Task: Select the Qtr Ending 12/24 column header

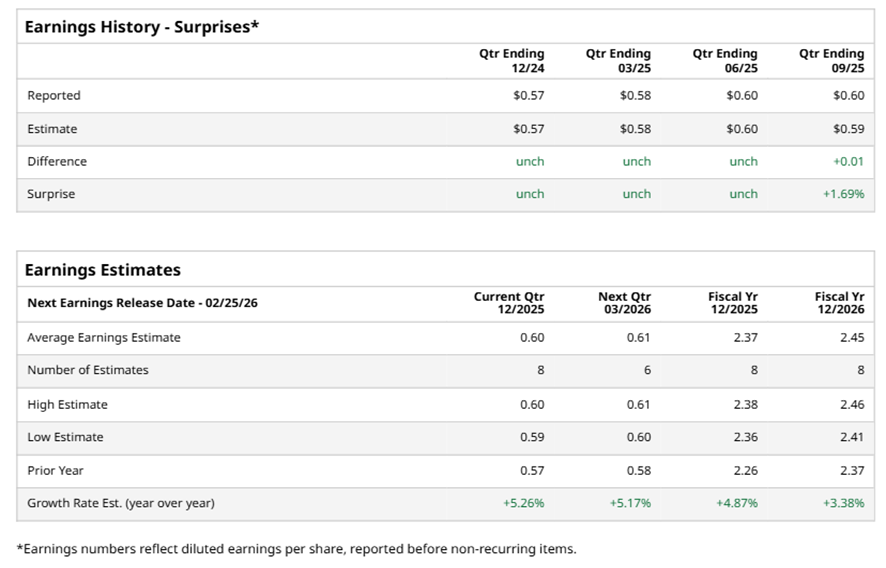Action: tap(512, 60)
